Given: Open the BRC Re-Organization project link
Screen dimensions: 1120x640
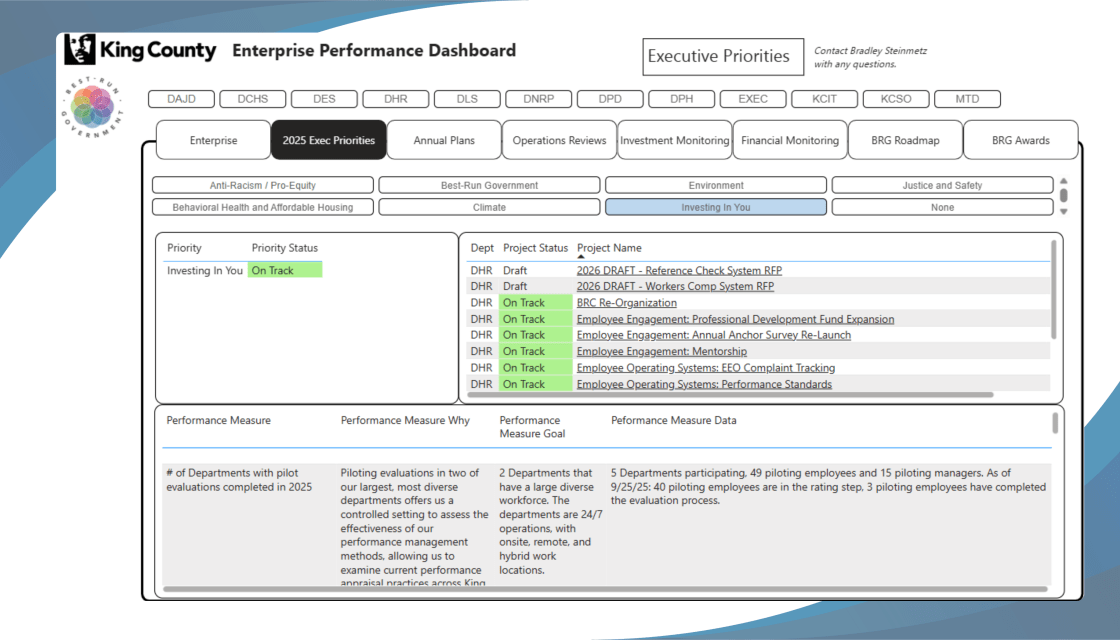Looking at the screenshot, I should [626, 303].
